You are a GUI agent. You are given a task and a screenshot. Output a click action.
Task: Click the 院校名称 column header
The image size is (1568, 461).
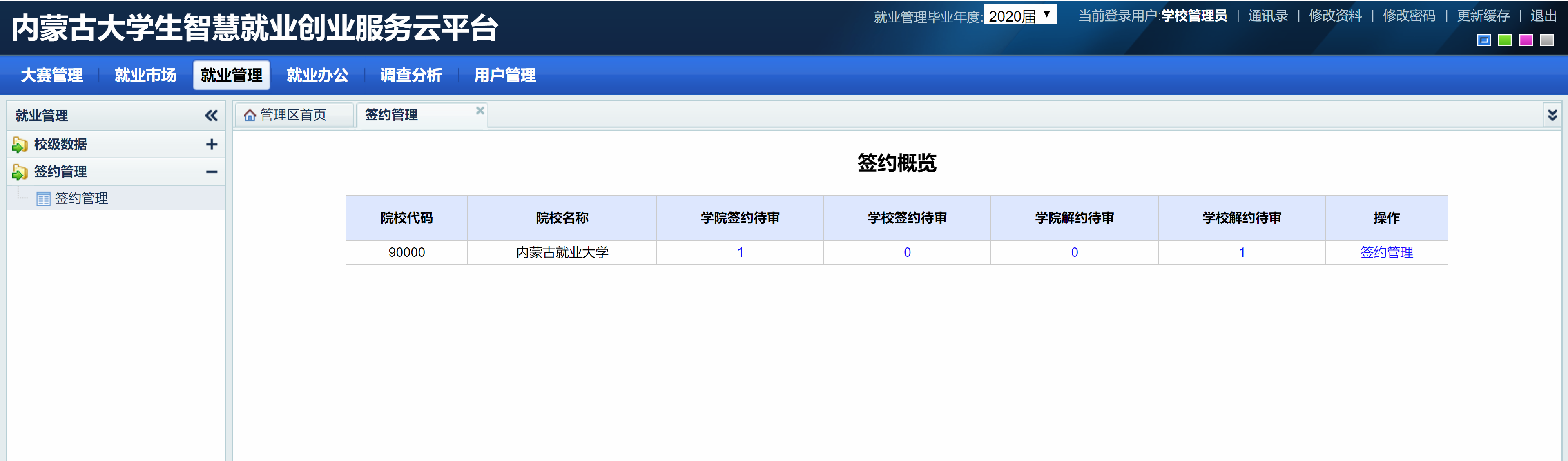click(562, 218)
